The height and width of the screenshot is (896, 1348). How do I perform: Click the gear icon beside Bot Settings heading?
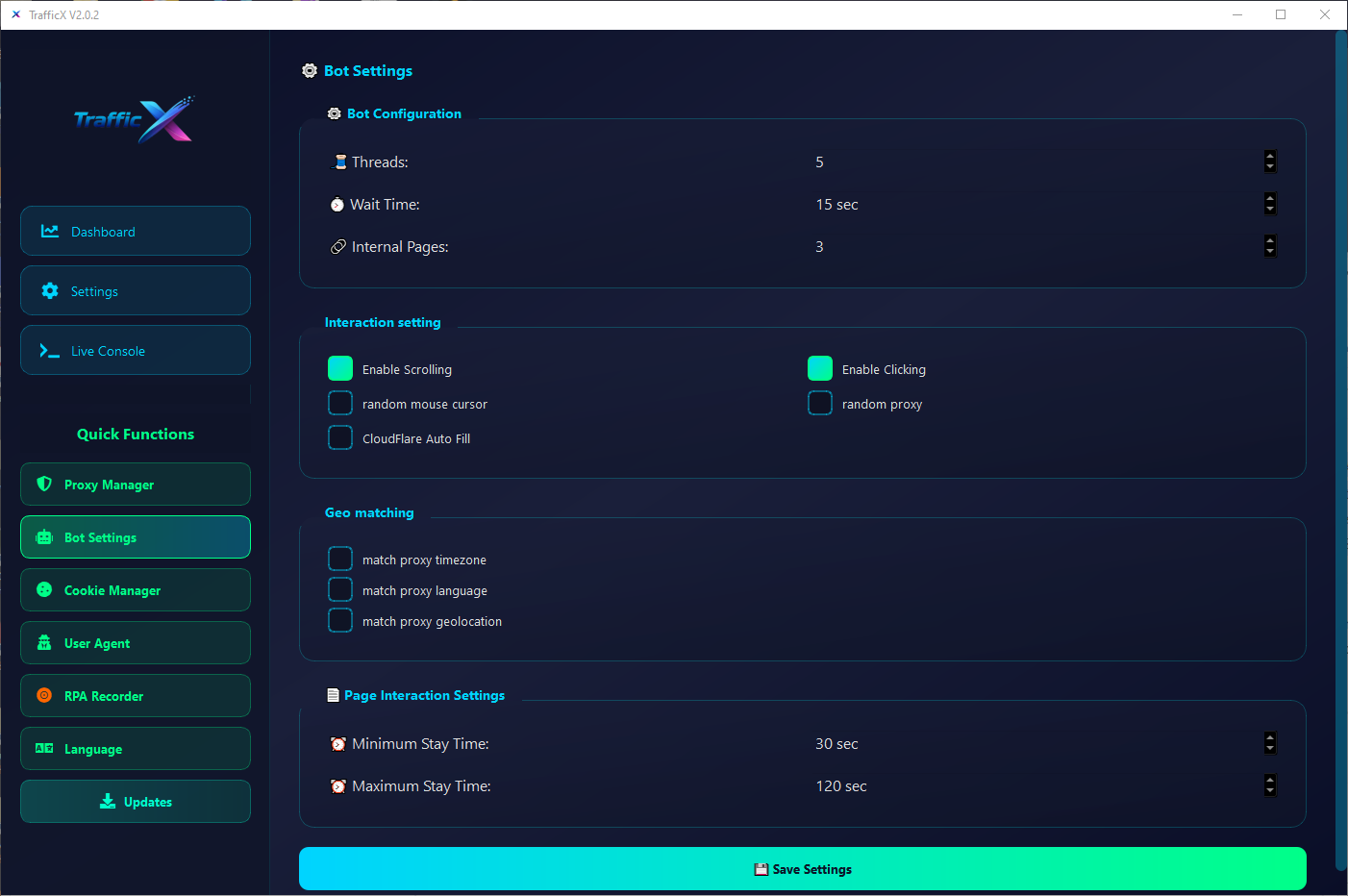pyautogui.click(x=310, y=71)
